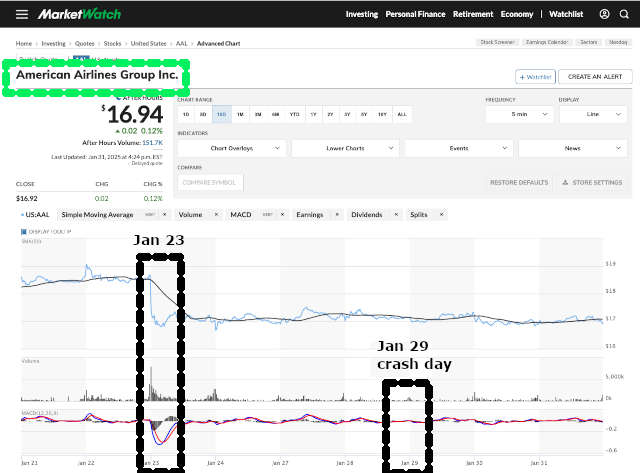The image size is (640, 473).
Task: Select YTD chart range
Action: pos(294,114)
